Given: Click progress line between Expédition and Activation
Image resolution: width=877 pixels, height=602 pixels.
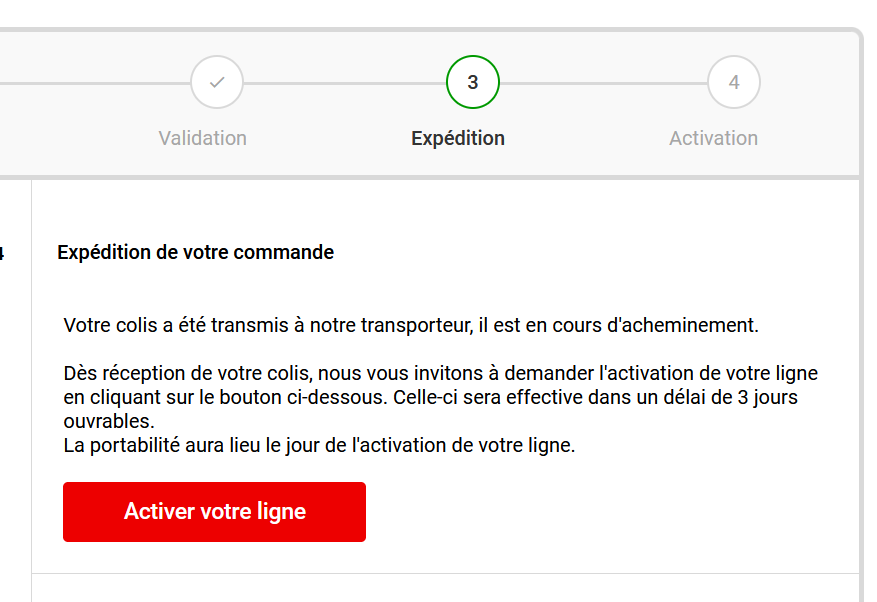Looking at the screenshot, I should click(603, 83).
